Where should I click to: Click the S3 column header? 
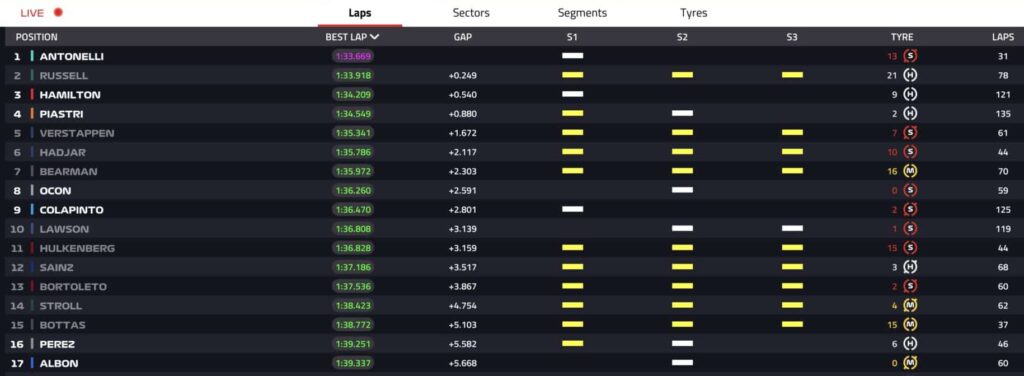[792, 37]
